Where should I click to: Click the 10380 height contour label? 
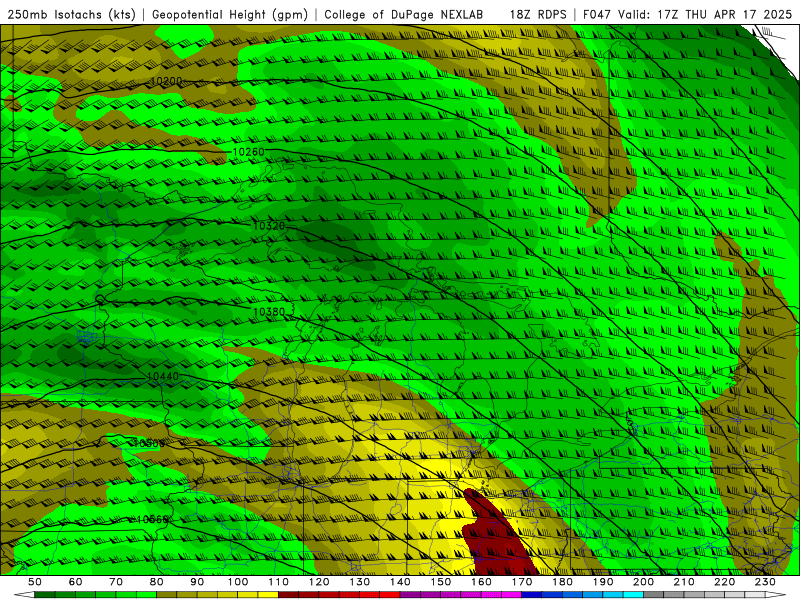(x=269, y=311)
